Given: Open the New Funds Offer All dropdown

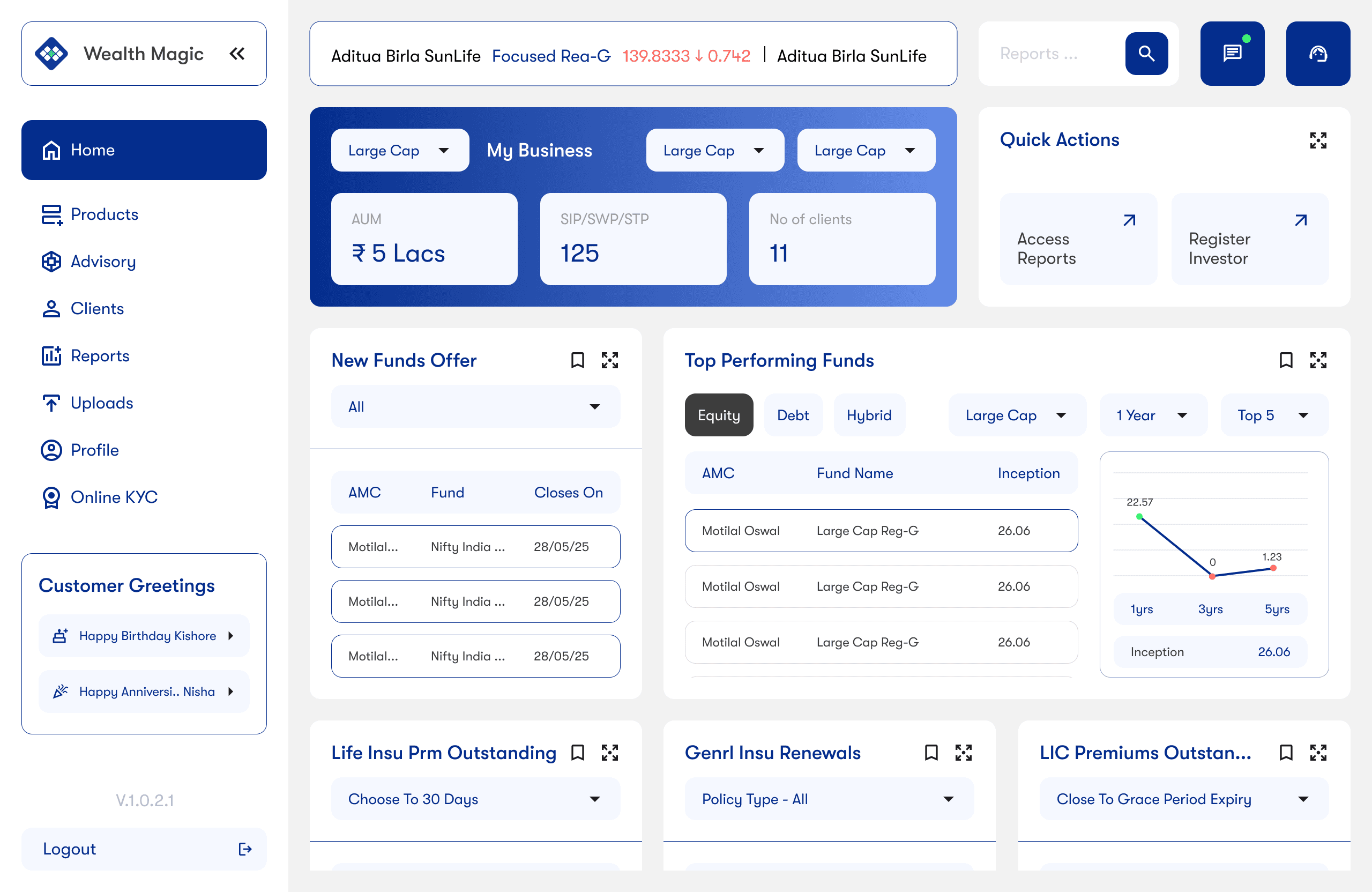Looking at the screenshot, I should pos(475,406).
